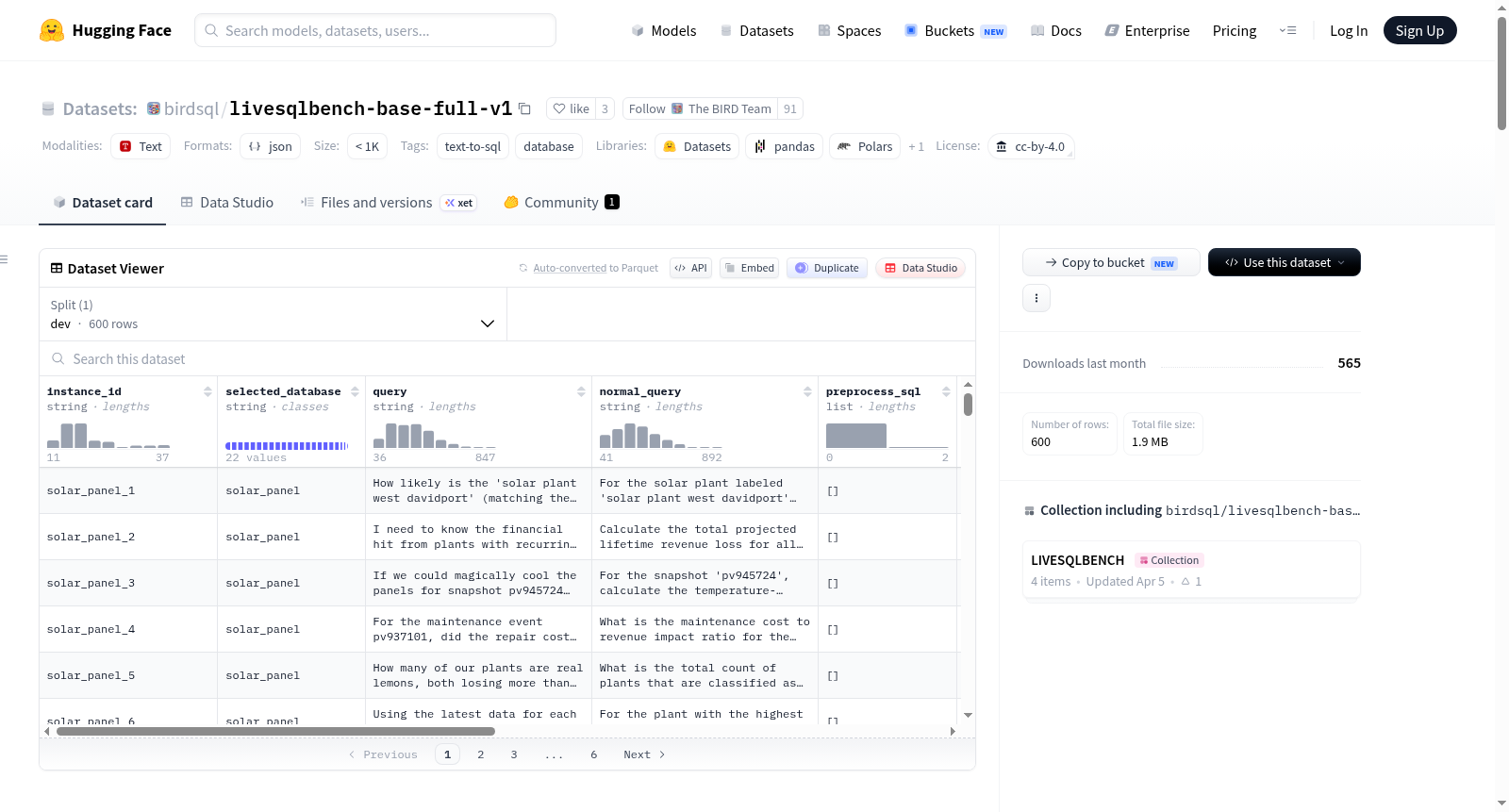Viewport: 1509px width, 812px height.
Task: Click the navigation extra menu icon
Action: 1287,30
